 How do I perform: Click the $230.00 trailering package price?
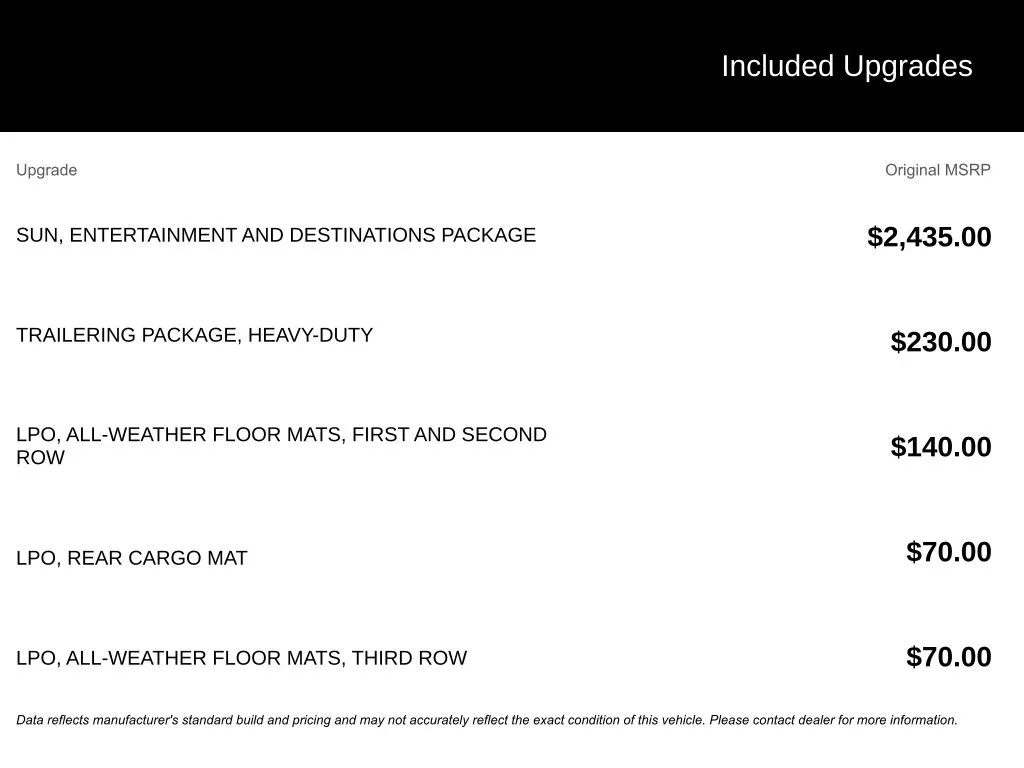(941, 342)
